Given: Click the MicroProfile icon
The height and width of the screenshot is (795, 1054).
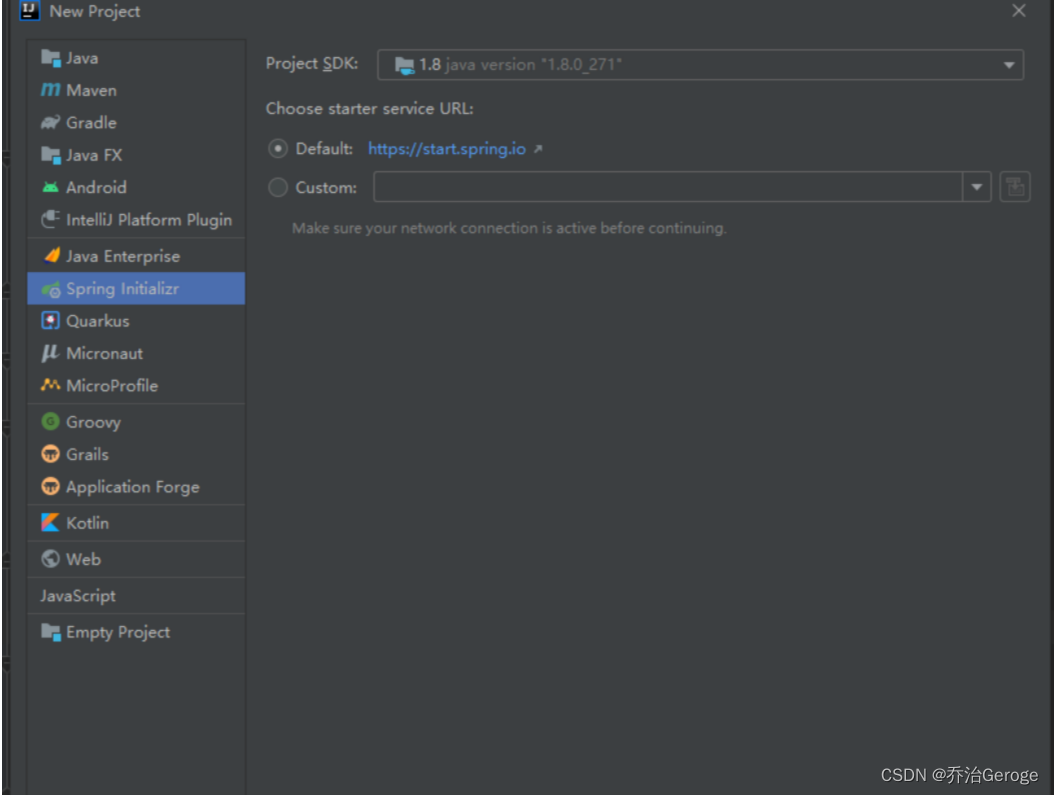Looking at the screenshot, I should (x=50, y=384).
